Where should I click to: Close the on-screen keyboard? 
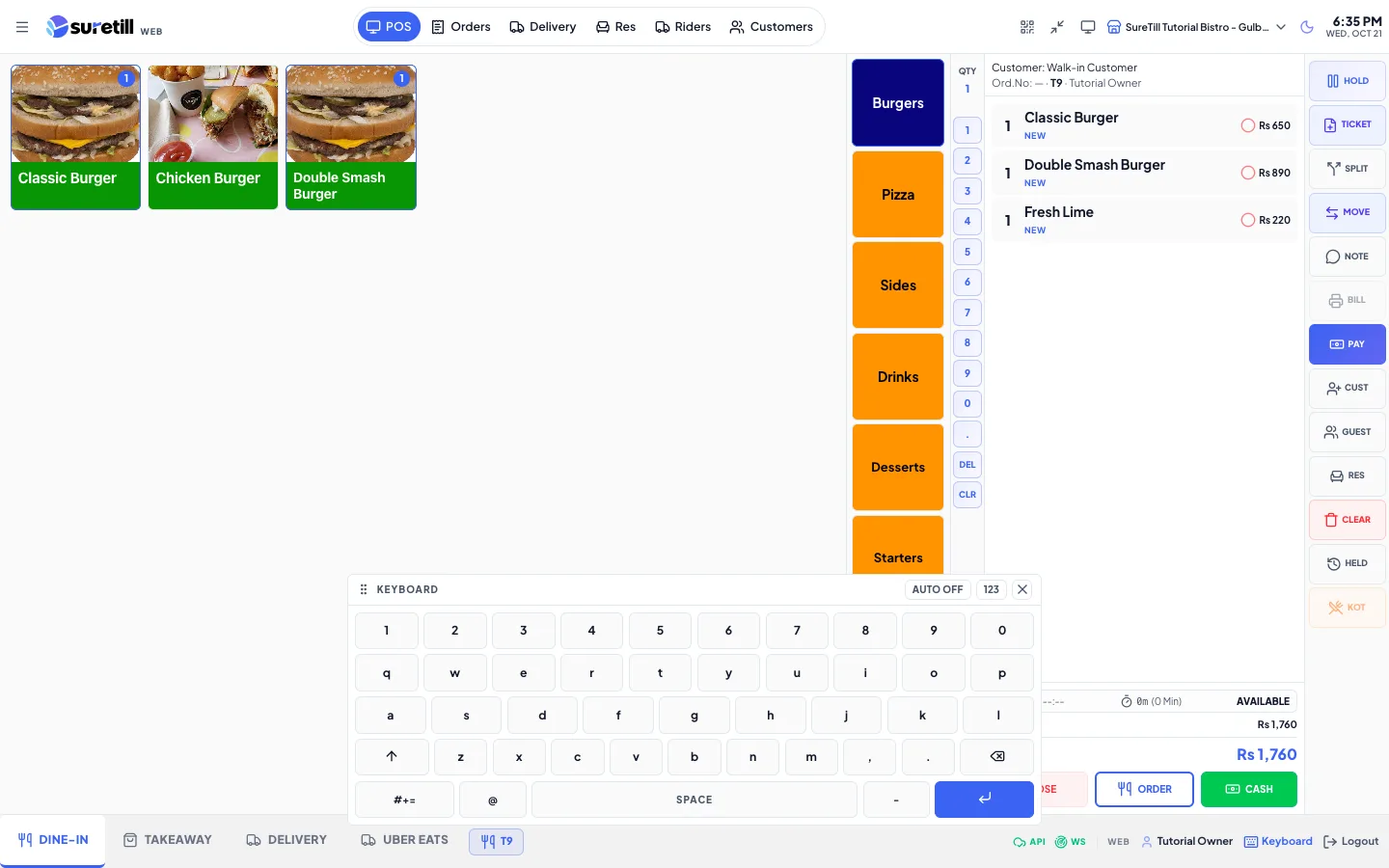coord(1022,589)
